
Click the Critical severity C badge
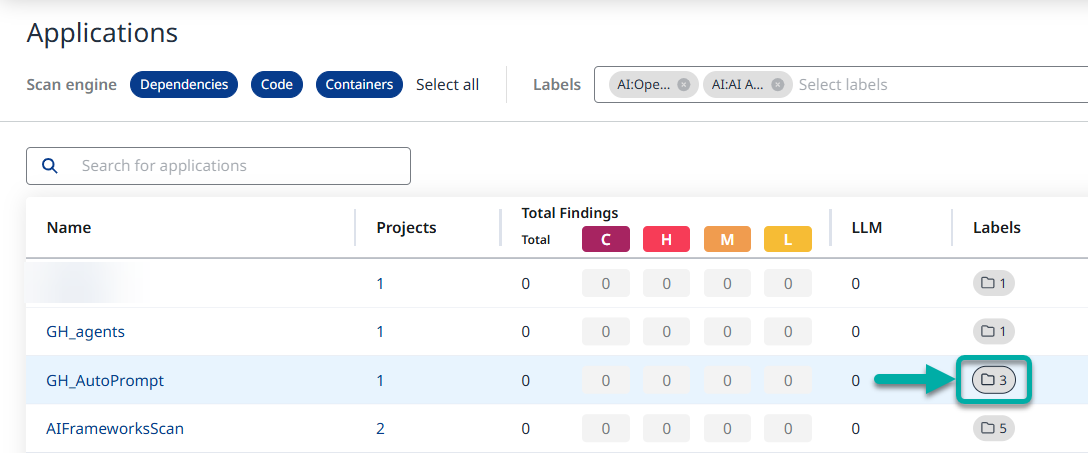[x=606, y=239]
